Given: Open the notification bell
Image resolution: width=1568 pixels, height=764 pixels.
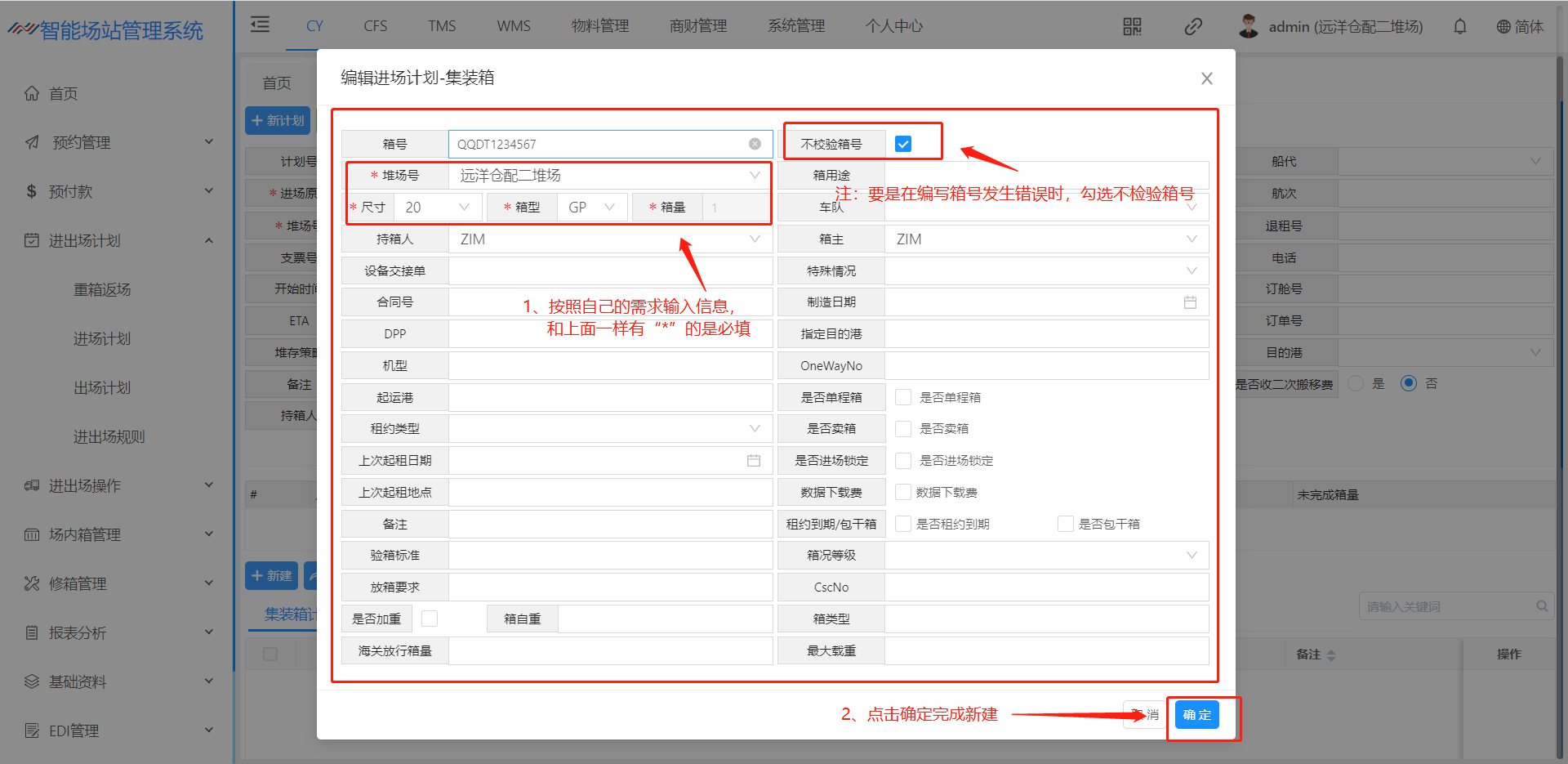Looking at the screenshot, I should (1460, 27).
